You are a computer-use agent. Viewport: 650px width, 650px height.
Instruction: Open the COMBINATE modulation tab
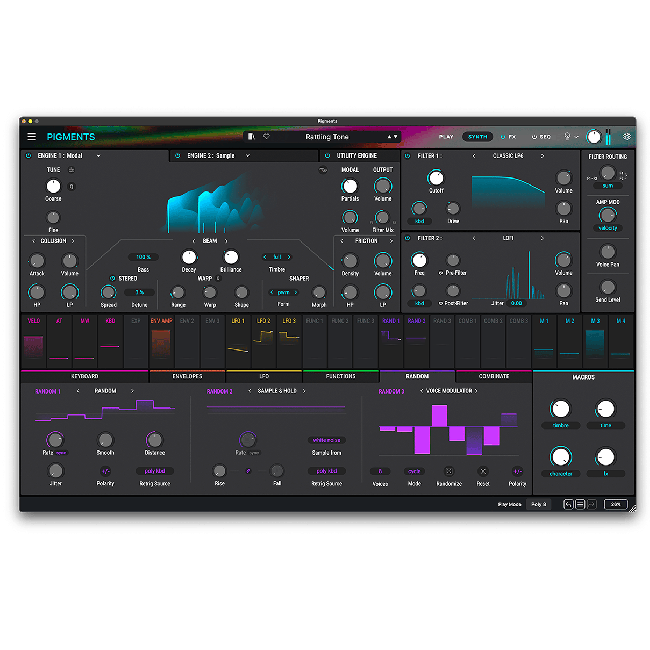coord(494,376)
